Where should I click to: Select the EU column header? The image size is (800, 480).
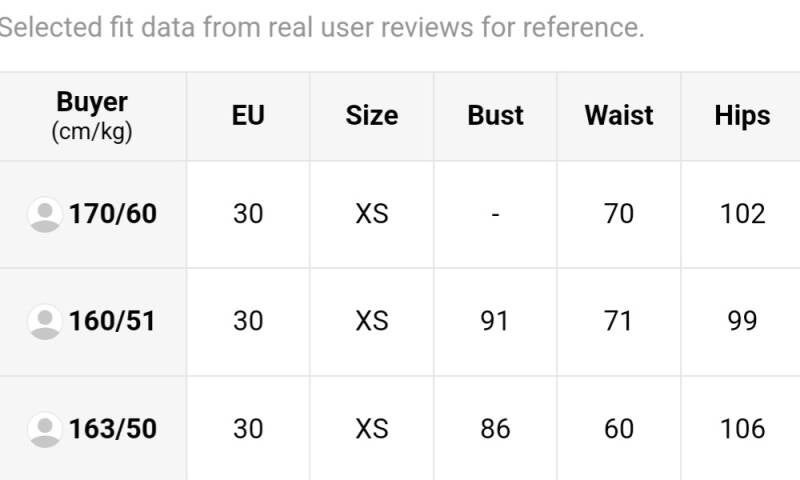pyautogui.click(x=248, y=116)
